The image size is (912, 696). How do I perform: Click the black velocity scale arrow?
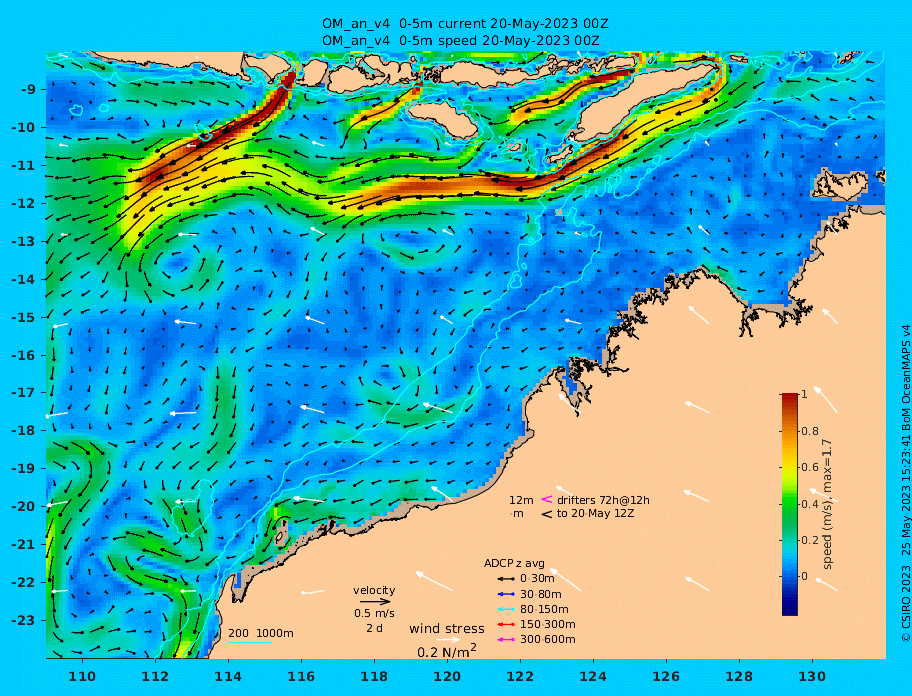click(x=375, y=602)
